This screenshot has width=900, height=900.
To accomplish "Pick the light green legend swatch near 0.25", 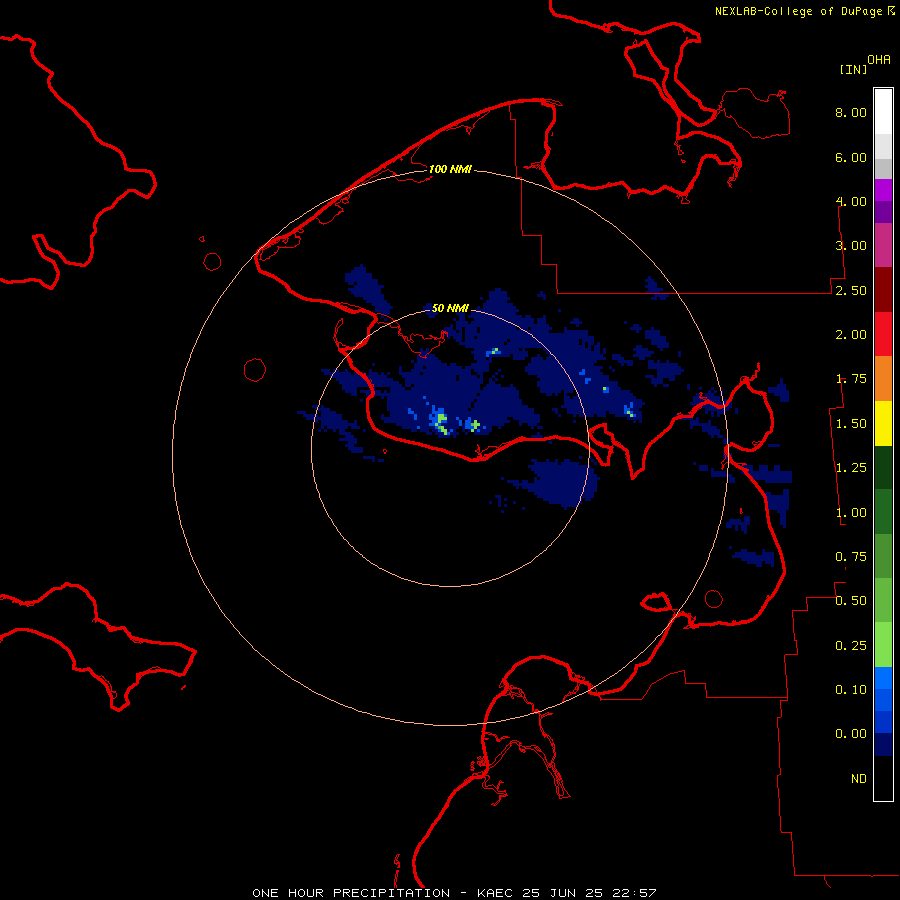I will pos(883,645).
